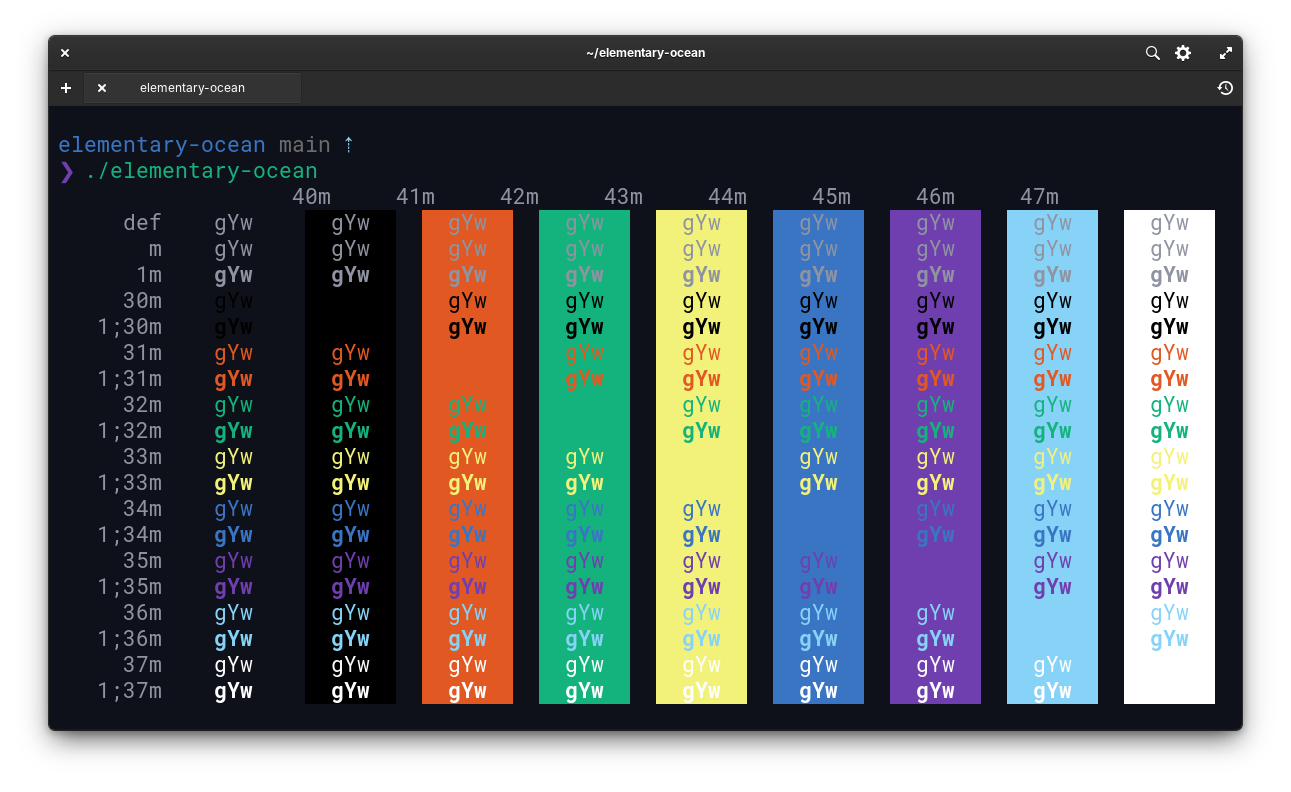Click the ~/elementary-ocean window title

pyautogui.click(x=645, y=53)
